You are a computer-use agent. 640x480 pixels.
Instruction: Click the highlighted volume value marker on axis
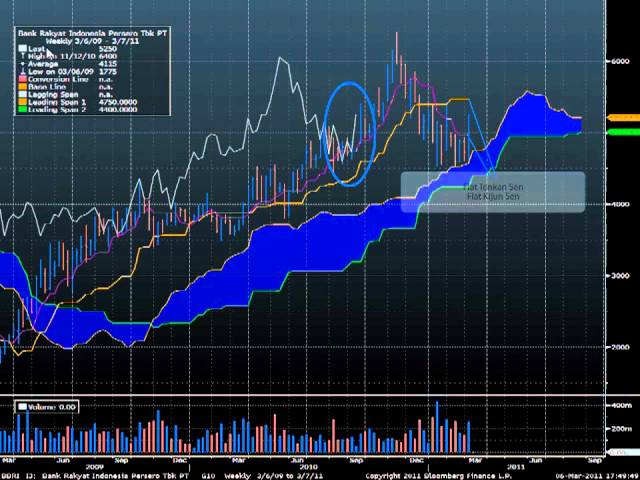(x=624, y=453)
